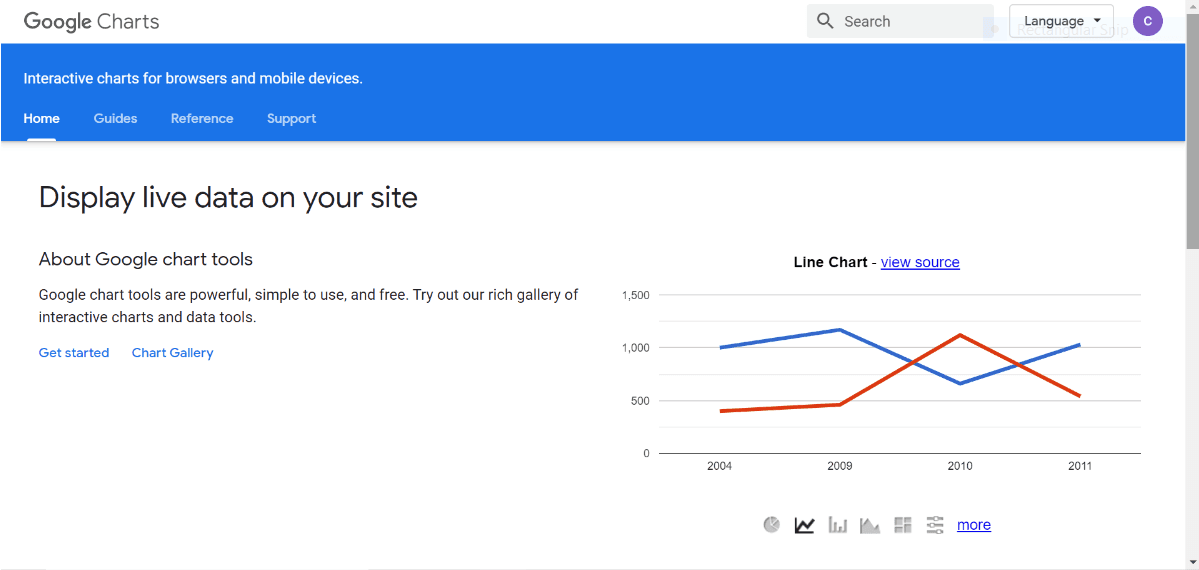
Task: Open the Reference tab
Action: (202, 118)
